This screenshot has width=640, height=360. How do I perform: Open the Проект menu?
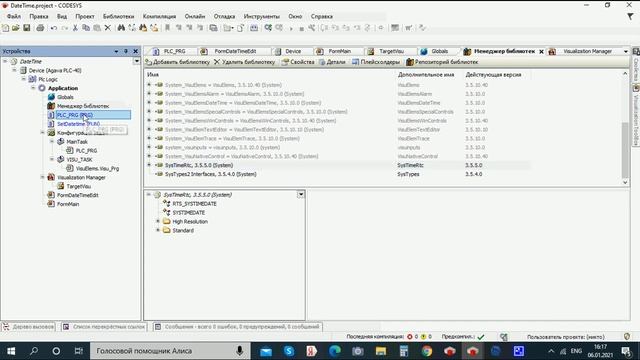coord(84,16)
